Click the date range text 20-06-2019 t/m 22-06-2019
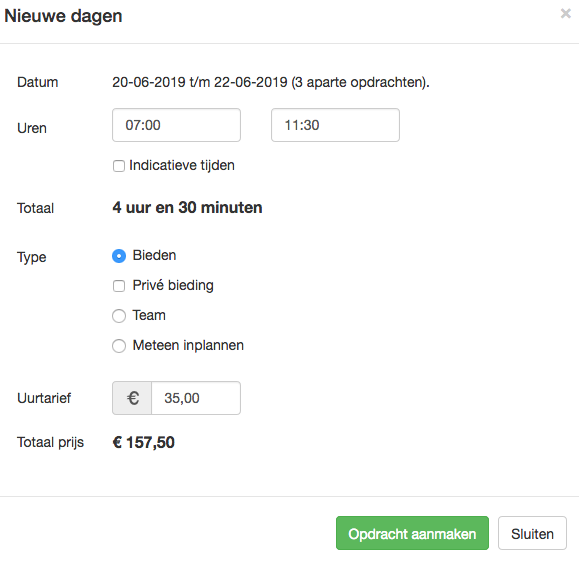The height and width of the screenshot is (563, 579). (x=200, y=82)
